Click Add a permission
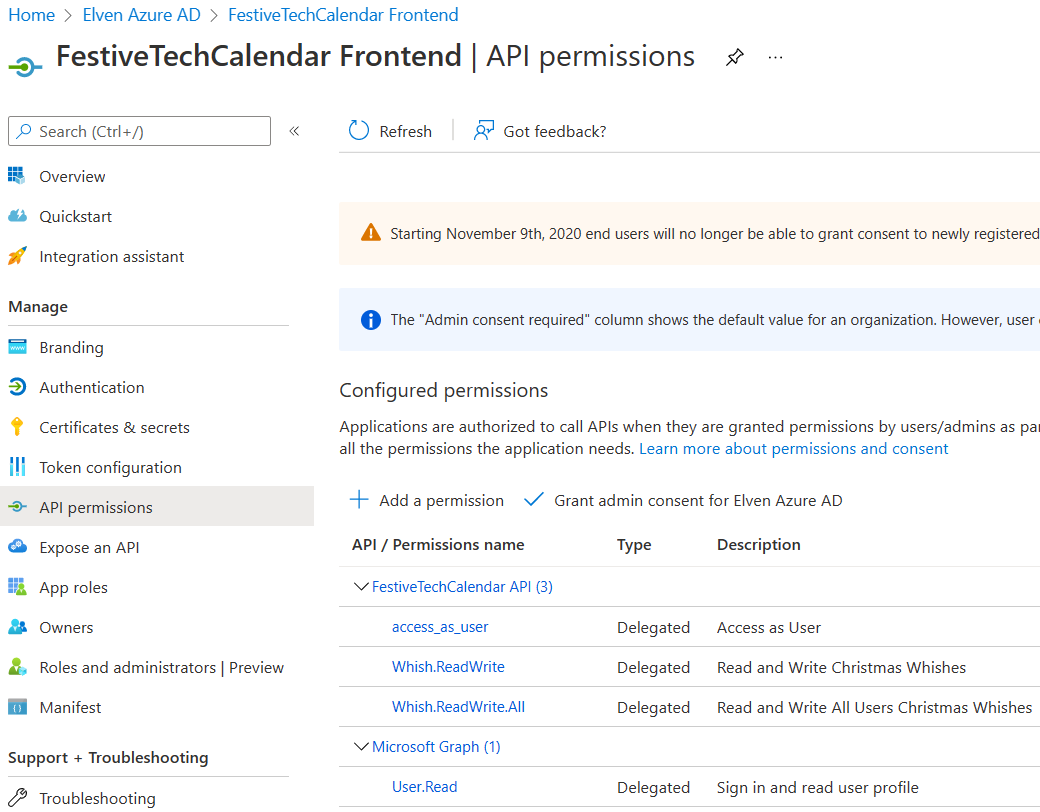 pos(426,500)
